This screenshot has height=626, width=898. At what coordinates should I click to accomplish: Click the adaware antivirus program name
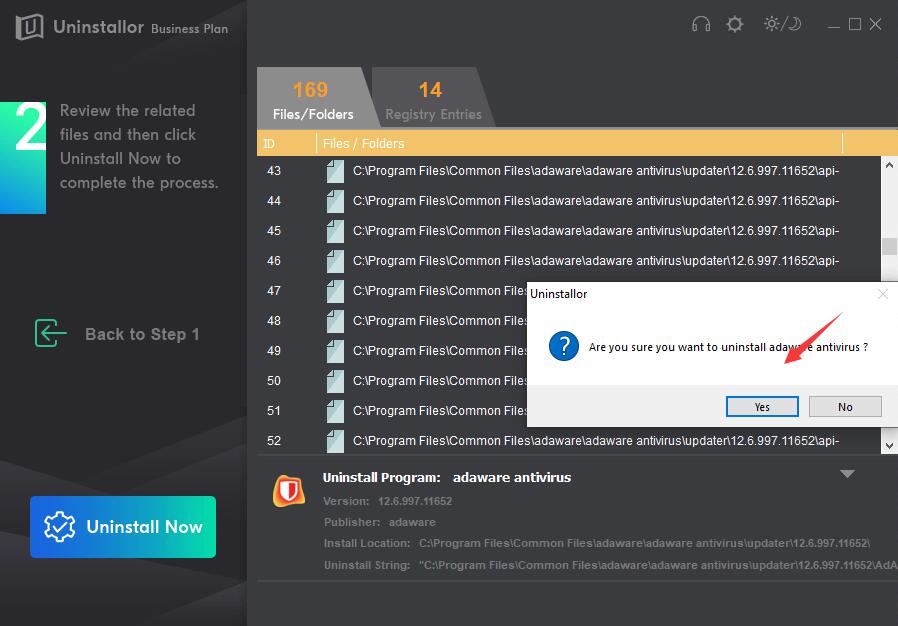512,478
